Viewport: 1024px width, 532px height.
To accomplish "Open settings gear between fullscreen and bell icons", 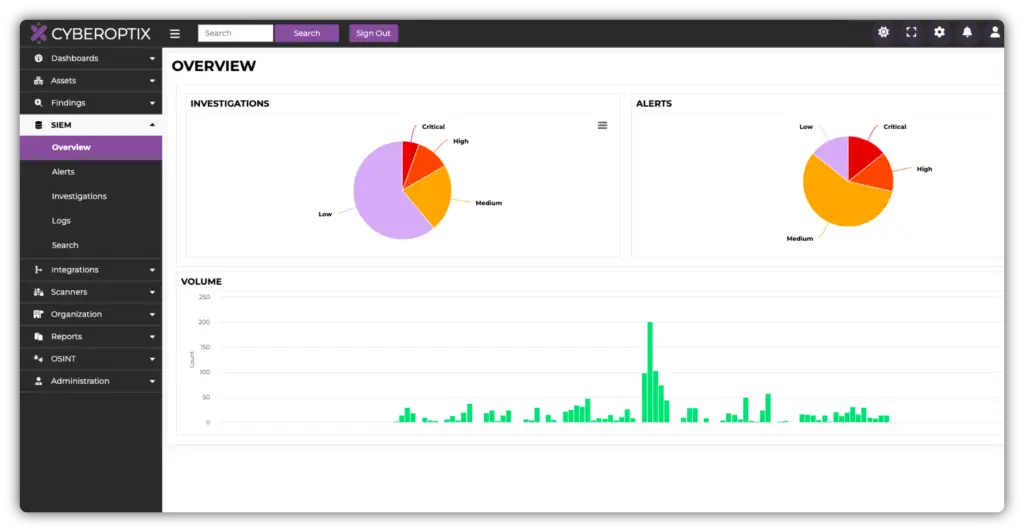I will 939,32.
